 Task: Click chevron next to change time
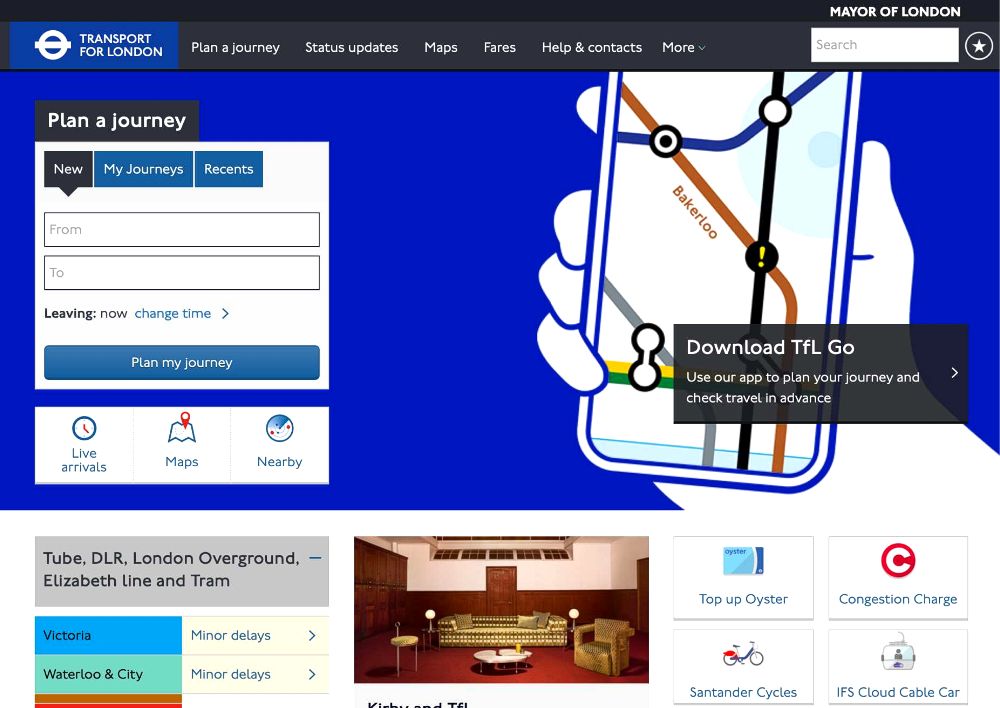(x=225, y=313)
